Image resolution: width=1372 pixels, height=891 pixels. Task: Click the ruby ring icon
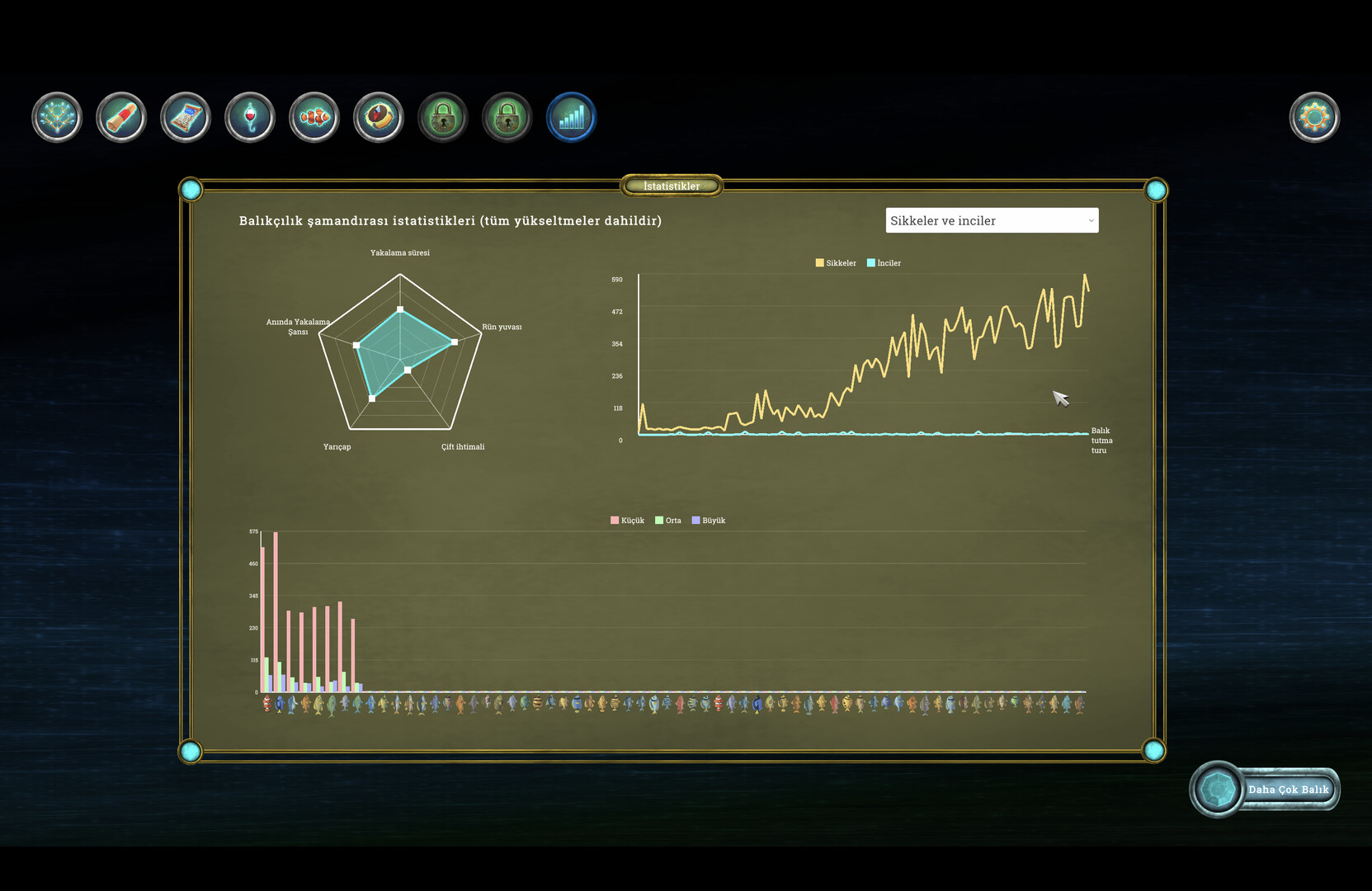coord(379,117)
